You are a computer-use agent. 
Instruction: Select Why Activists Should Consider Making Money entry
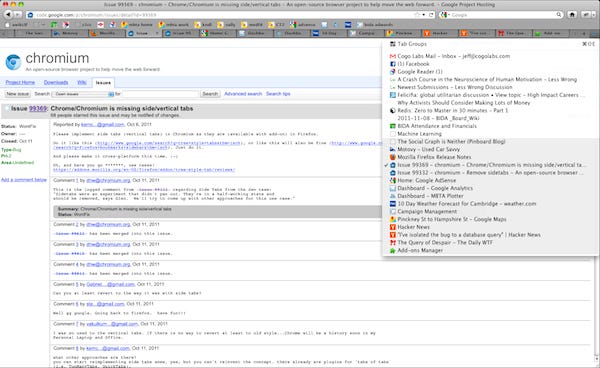click(490, 103)
